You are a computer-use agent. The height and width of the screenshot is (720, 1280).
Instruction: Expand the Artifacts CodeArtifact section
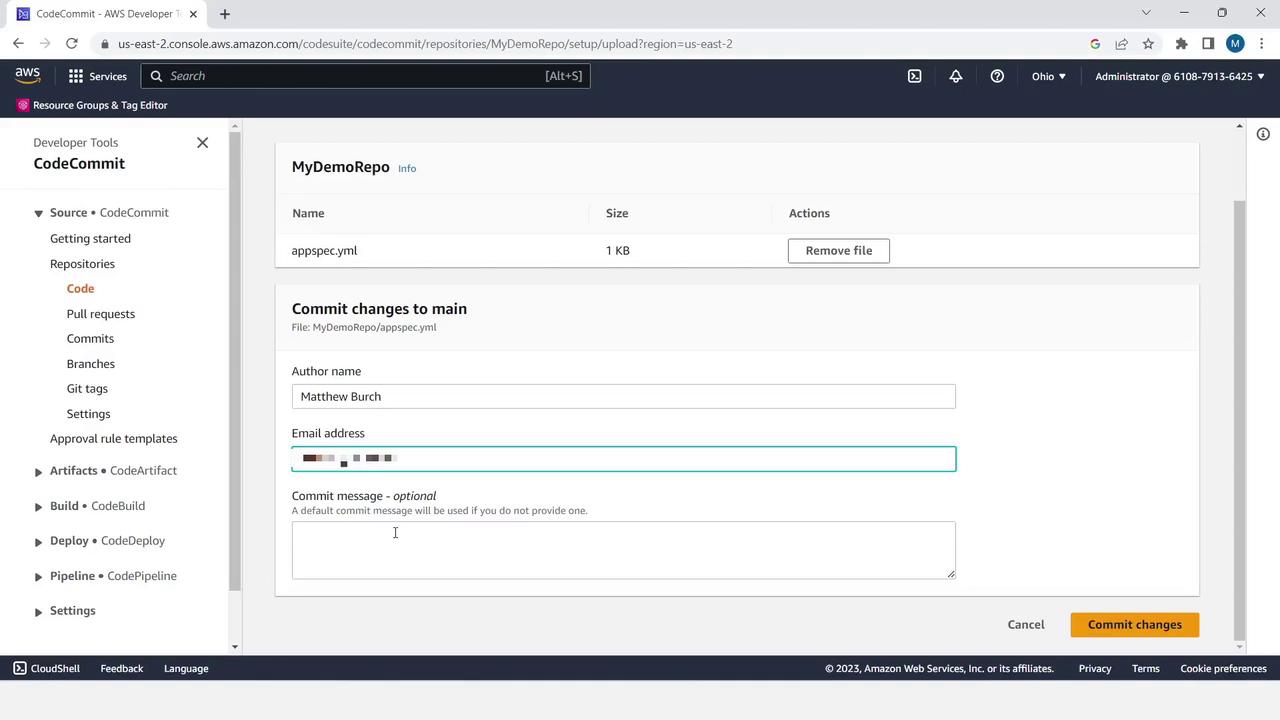38,471
